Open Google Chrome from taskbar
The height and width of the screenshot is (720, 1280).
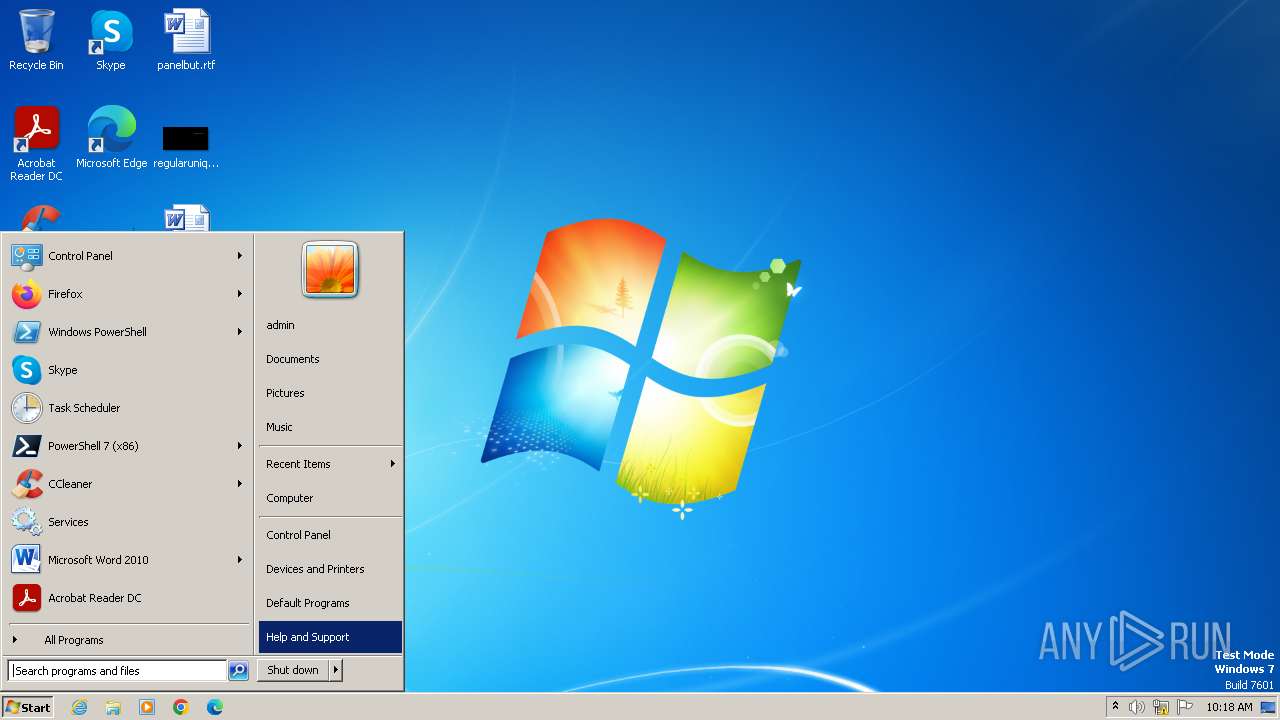tap(181, 707)
